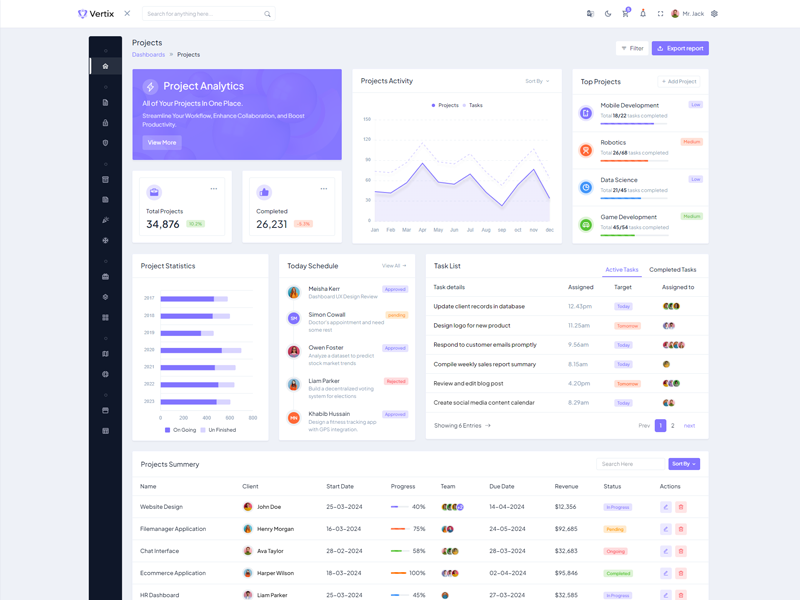Close the sidebar using the X icon

pos(127,14)
